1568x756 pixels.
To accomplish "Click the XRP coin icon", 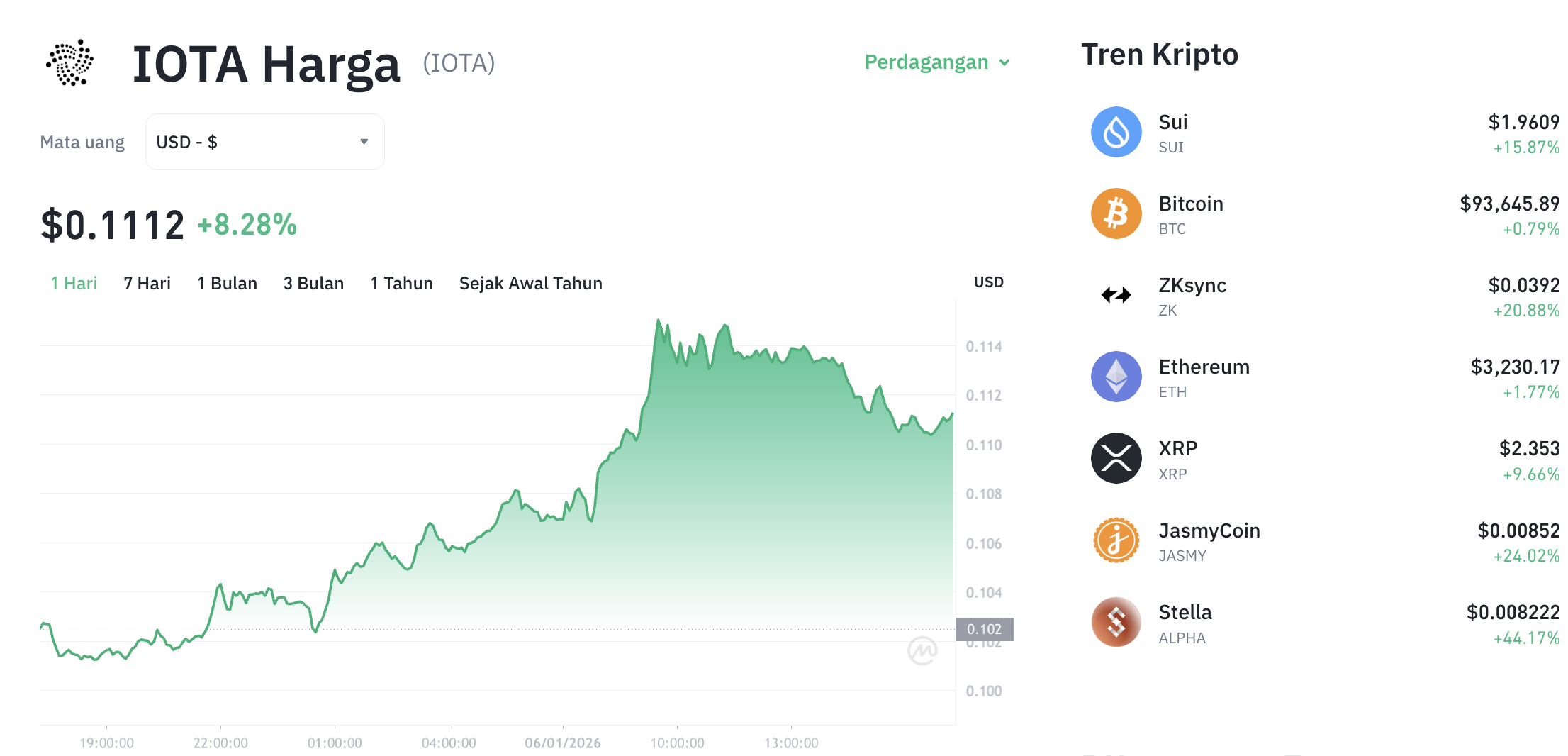I will click(1116, 458).
